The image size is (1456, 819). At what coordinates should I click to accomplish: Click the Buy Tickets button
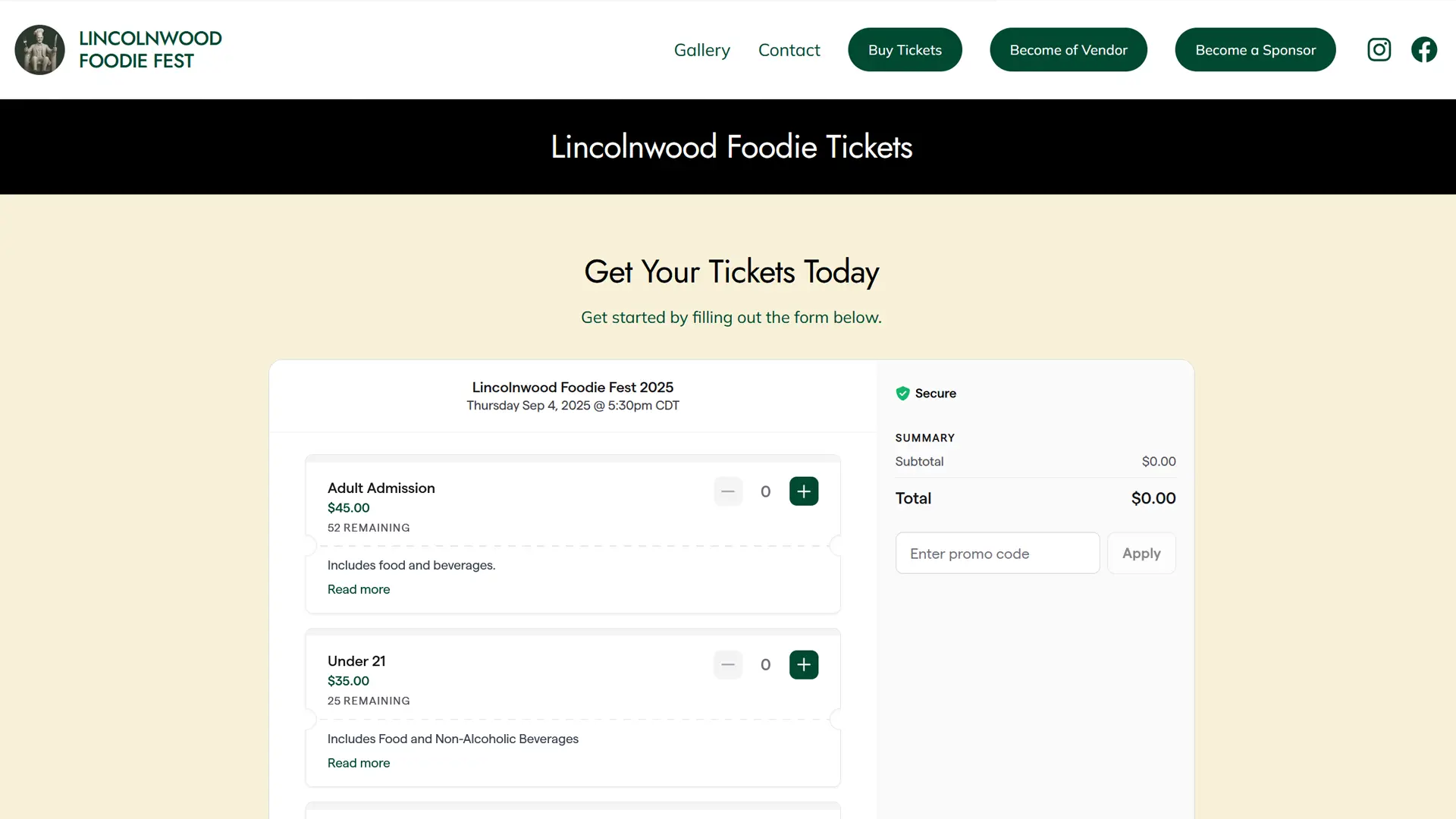pos(905,50)
